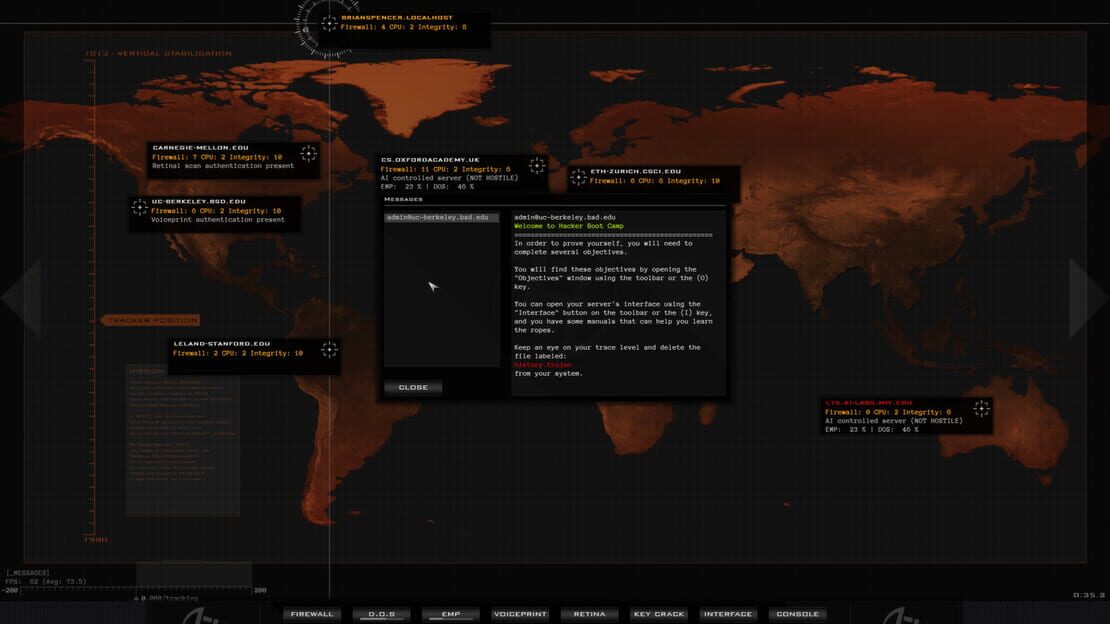Click "Voiceprint authentication present" text
The height and width of the screenshot is (624, 1110).
tap(218, 220)
